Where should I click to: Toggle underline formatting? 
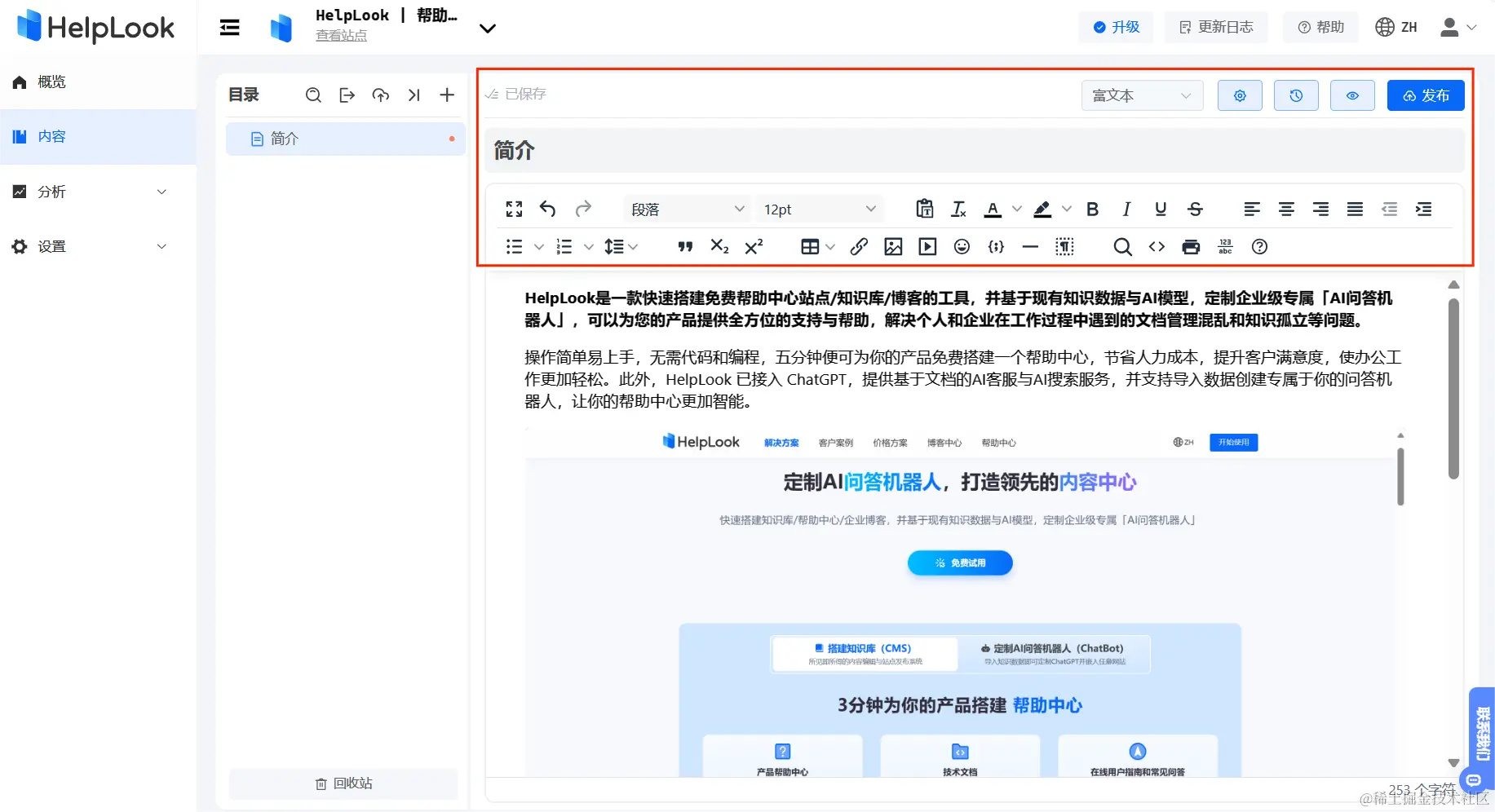tap(1161, 210)
